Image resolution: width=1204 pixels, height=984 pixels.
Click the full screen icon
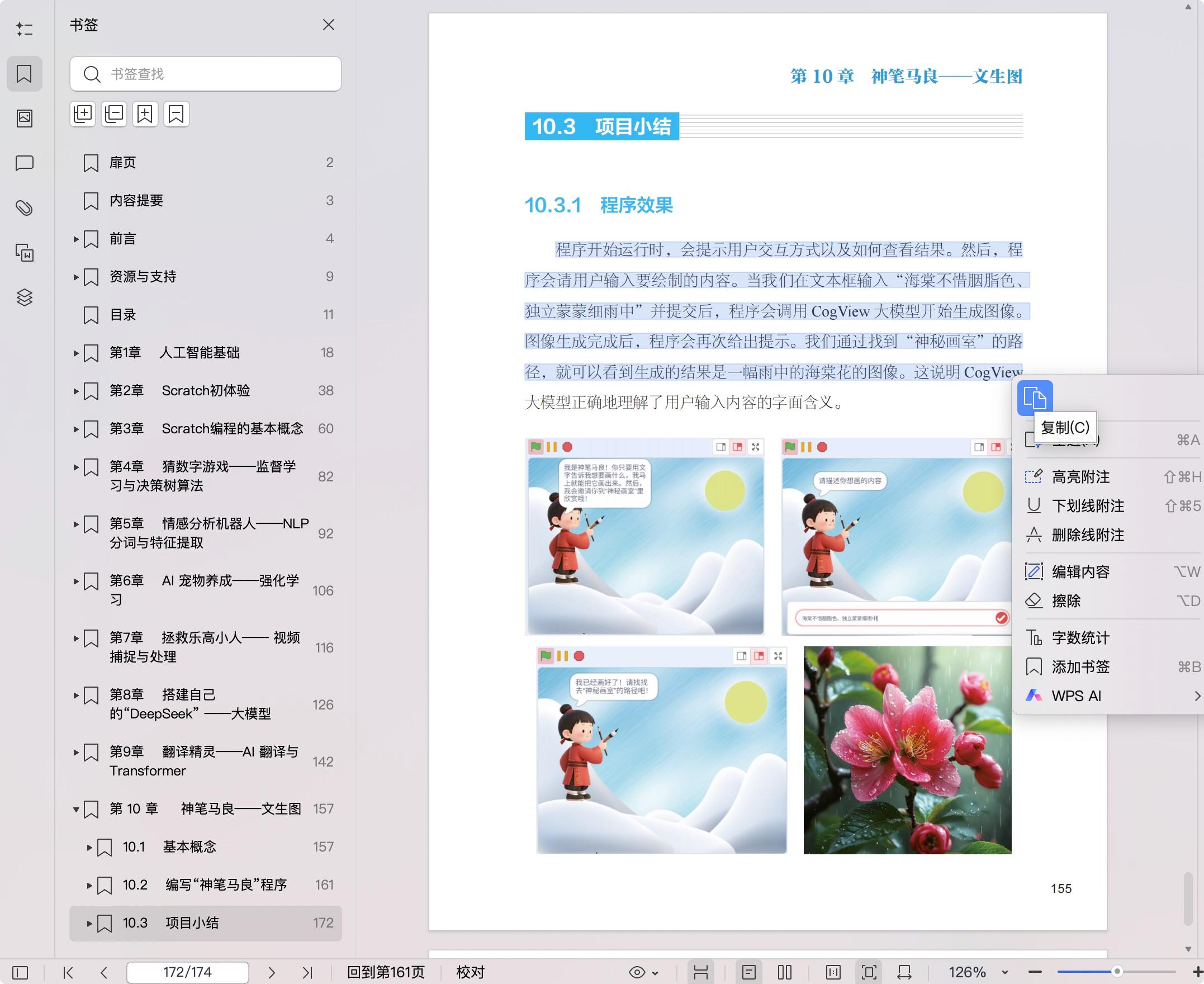(x=869, y=973)
